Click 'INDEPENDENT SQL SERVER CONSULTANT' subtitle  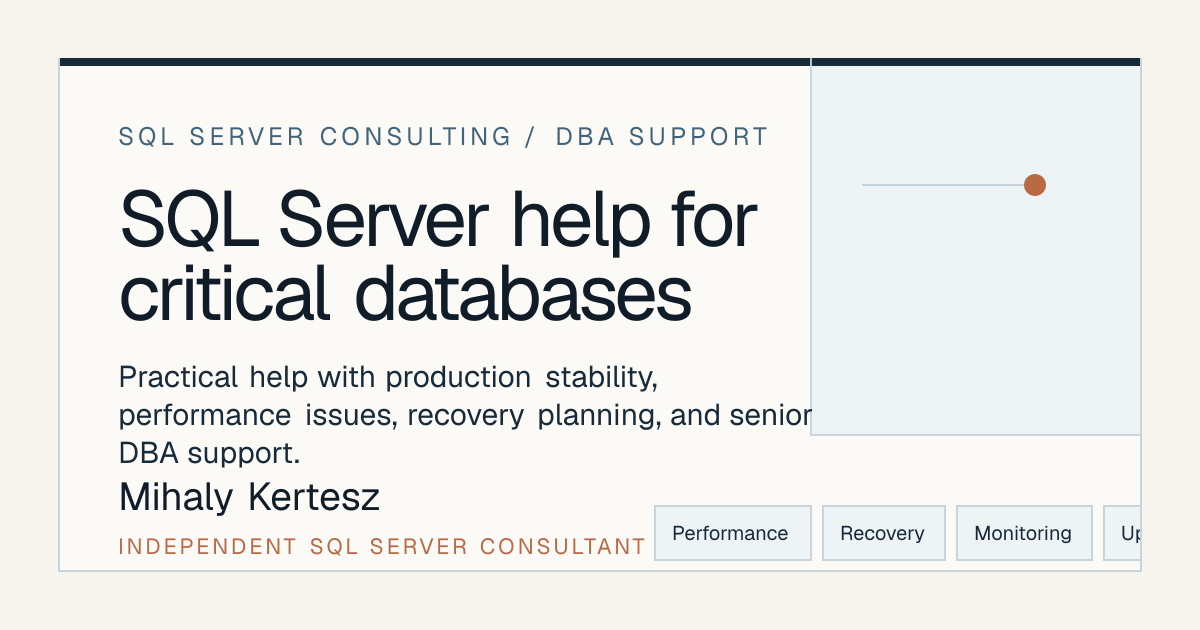point(382,547)
